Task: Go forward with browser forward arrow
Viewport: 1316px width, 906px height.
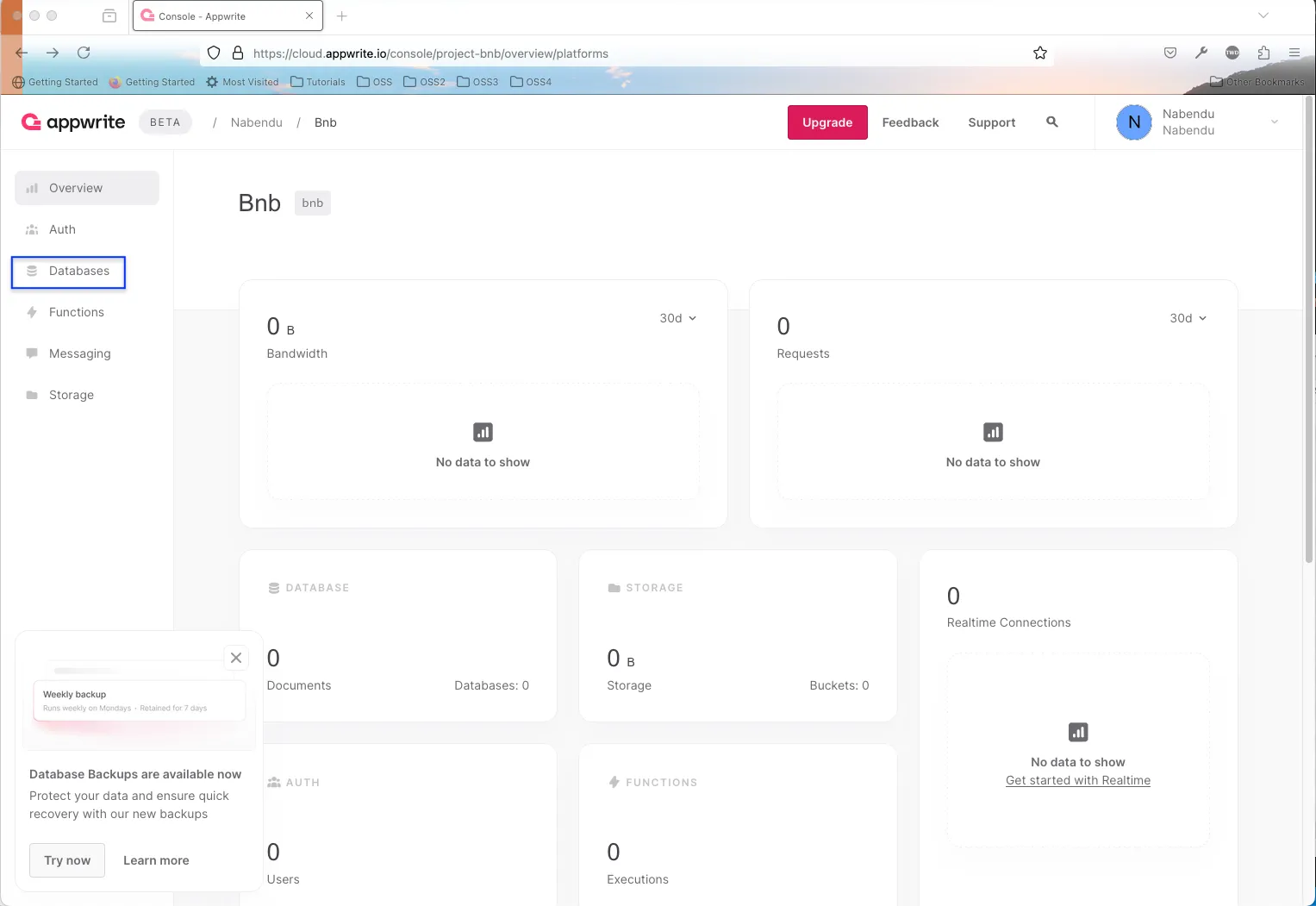Action: (x=53, y=53)
